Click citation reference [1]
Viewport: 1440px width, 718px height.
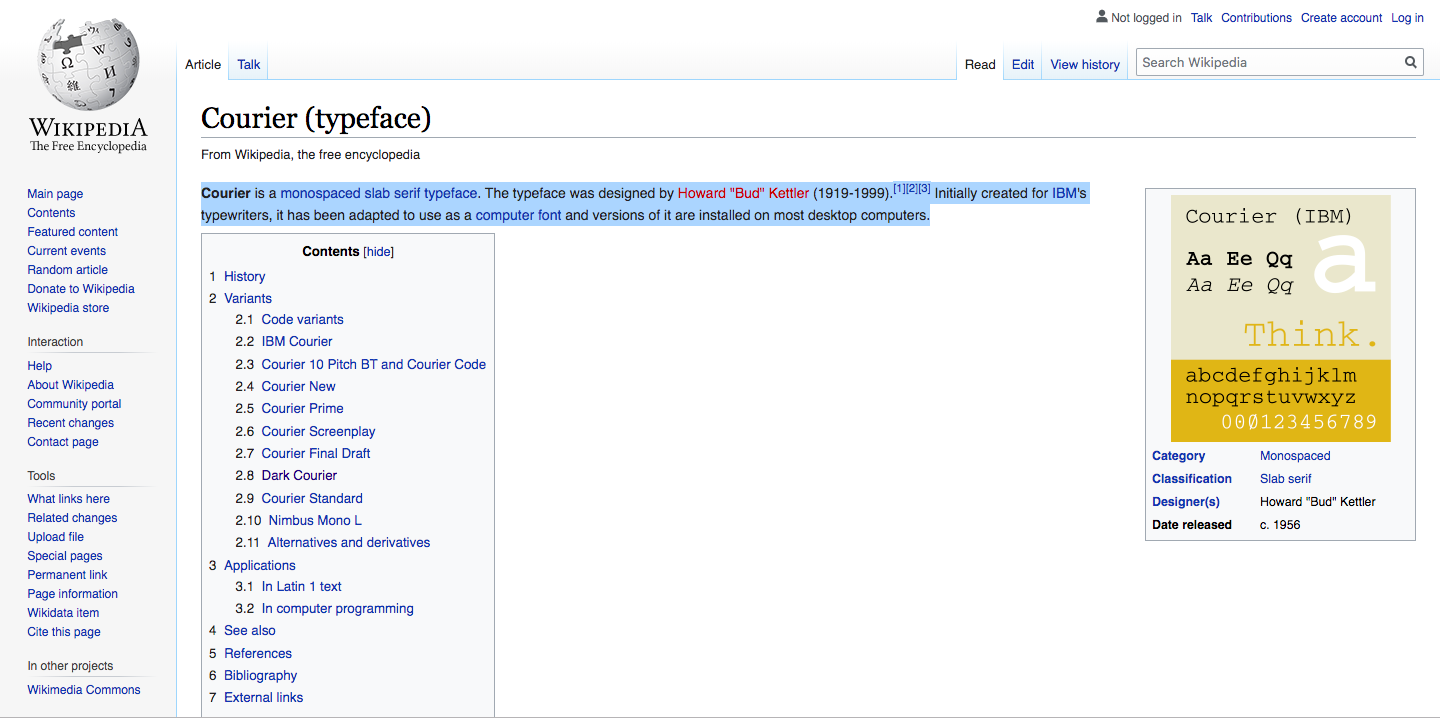(x=899, y=189)
